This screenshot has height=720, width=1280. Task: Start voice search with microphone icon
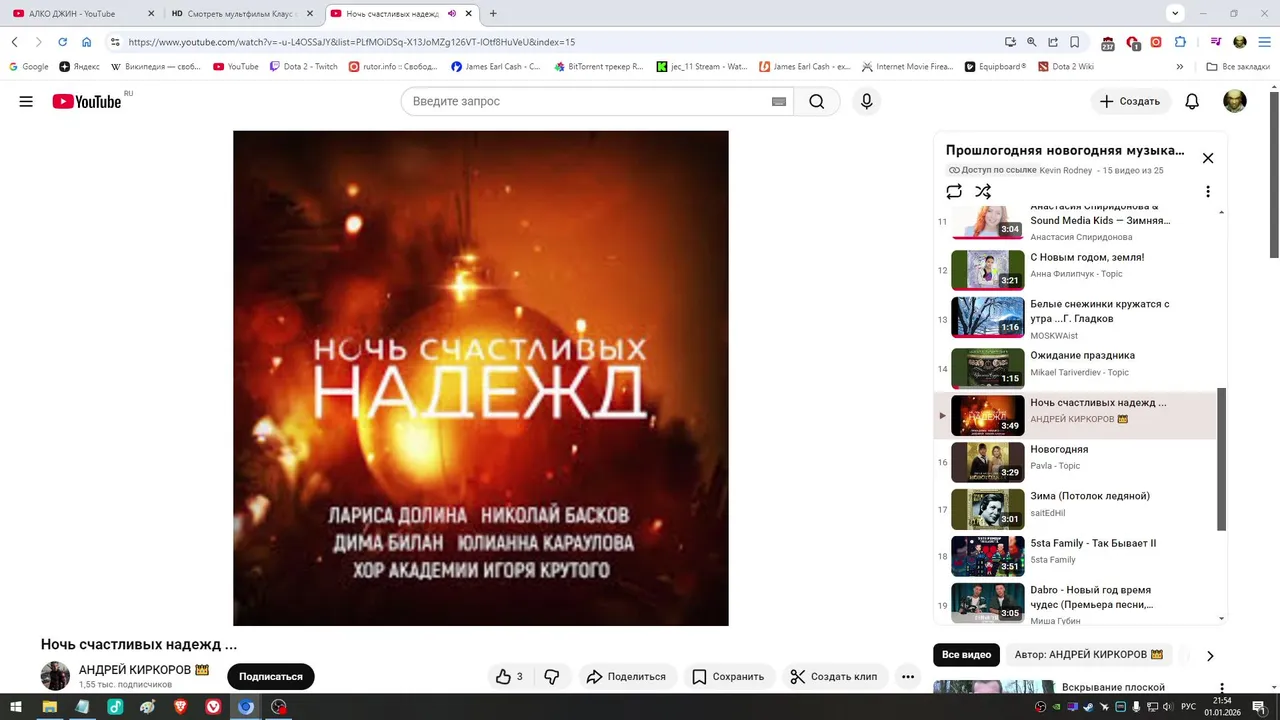[x=866, y=101]
